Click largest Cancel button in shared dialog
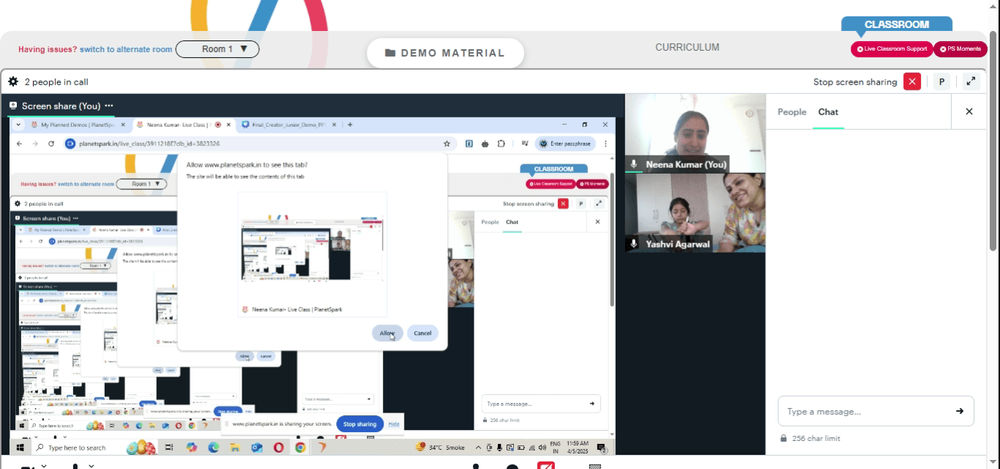 [x=422, y=333]
